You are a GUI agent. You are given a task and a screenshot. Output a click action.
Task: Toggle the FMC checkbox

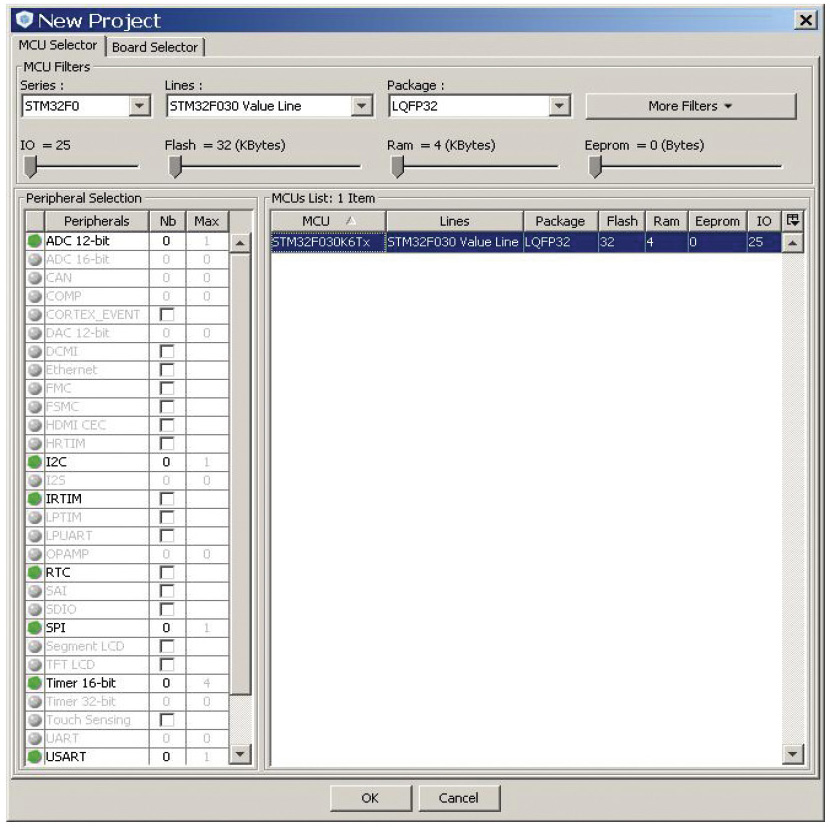point(167,388)
